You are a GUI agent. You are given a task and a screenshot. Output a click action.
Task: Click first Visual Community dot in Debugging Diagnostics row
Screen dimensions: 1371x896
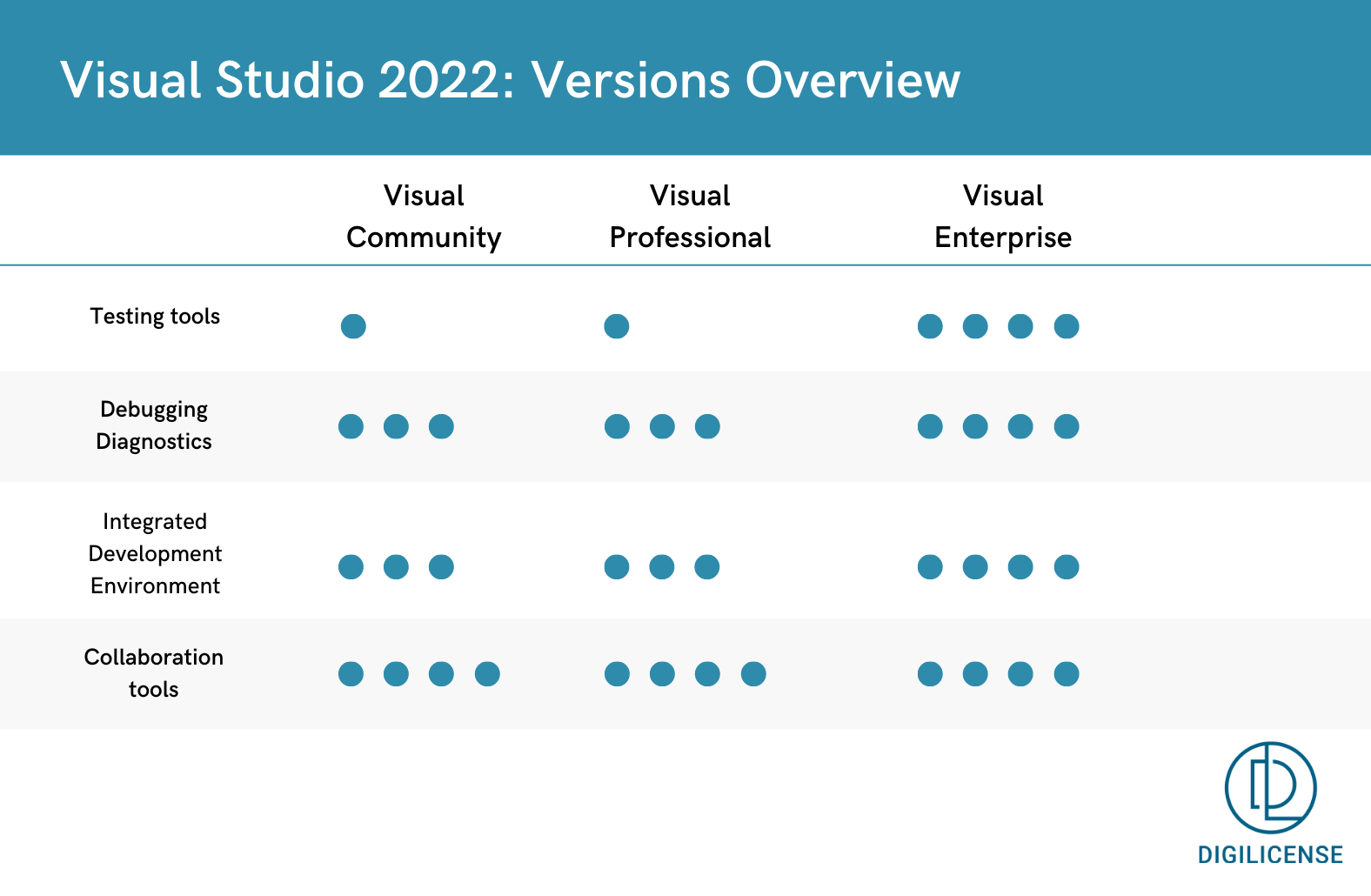pos(351,426)
